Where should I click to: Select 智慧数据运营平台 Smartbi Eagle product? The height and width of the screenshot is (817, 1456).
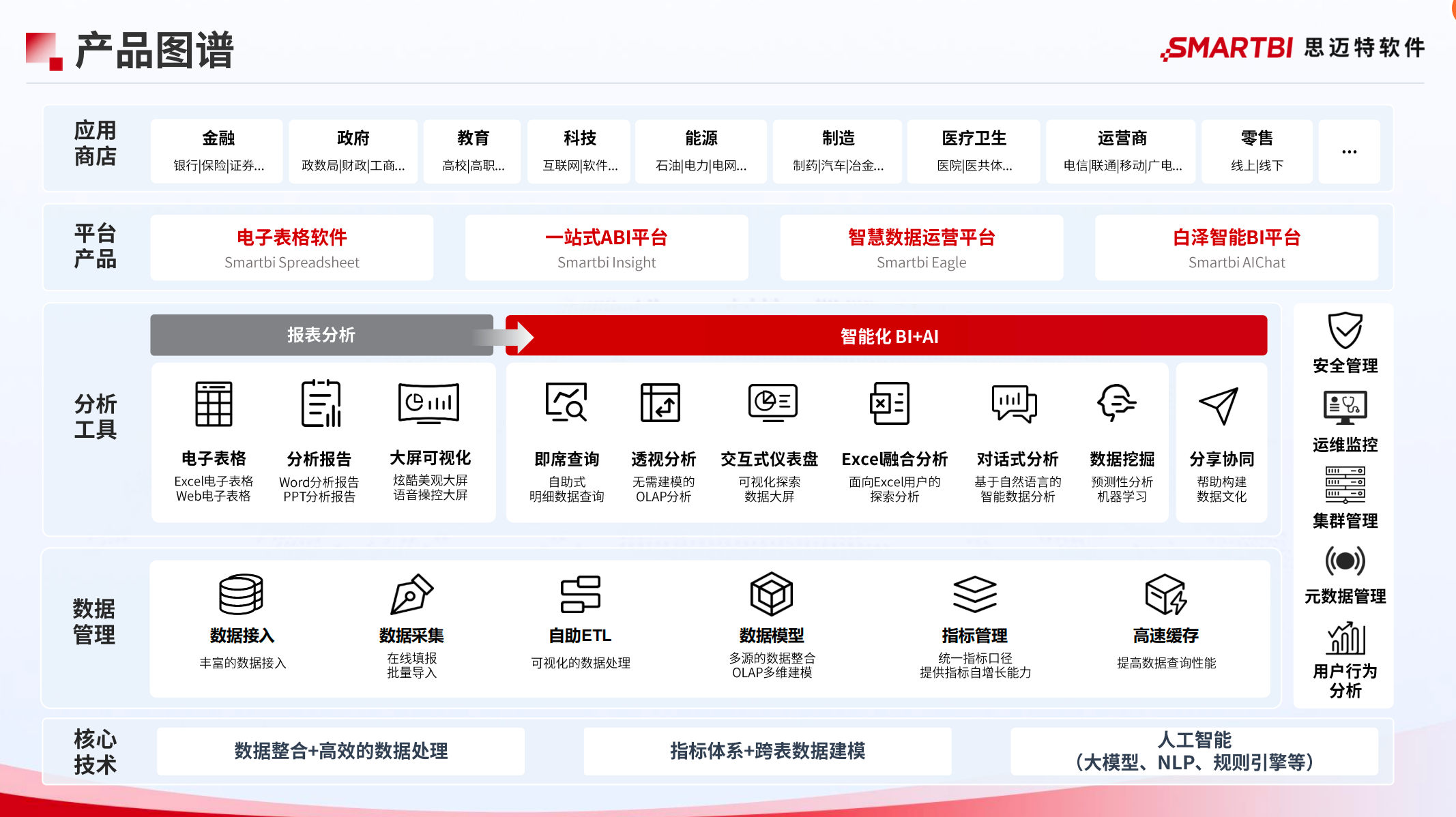[922, 248]
